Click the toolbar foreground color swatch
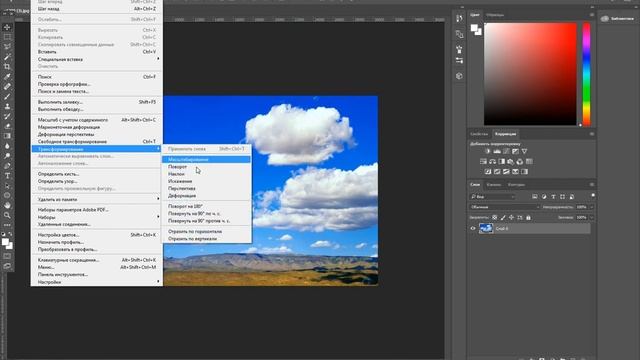The image size is (640, 360). 5,242
